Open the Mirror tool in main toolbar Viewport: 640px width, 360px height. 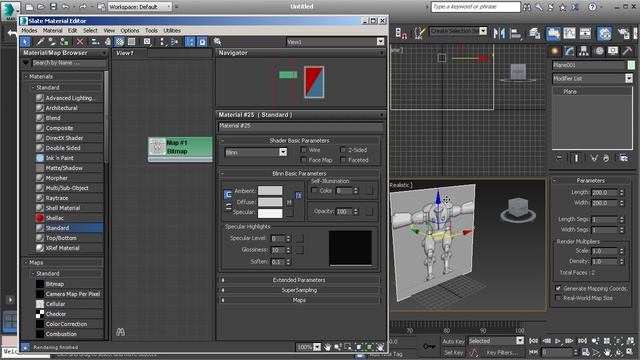[x=499, y=33]
